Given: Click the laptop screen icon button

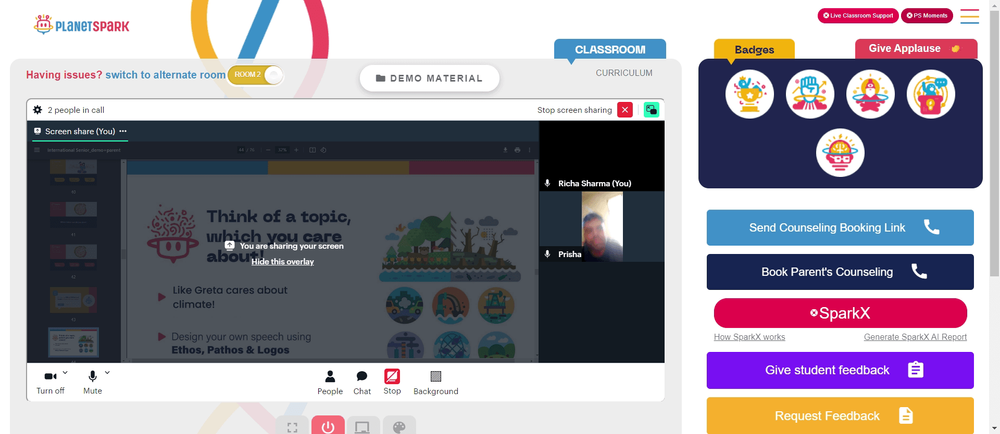Looking at the screenshot, I should [x=364, y=427].
